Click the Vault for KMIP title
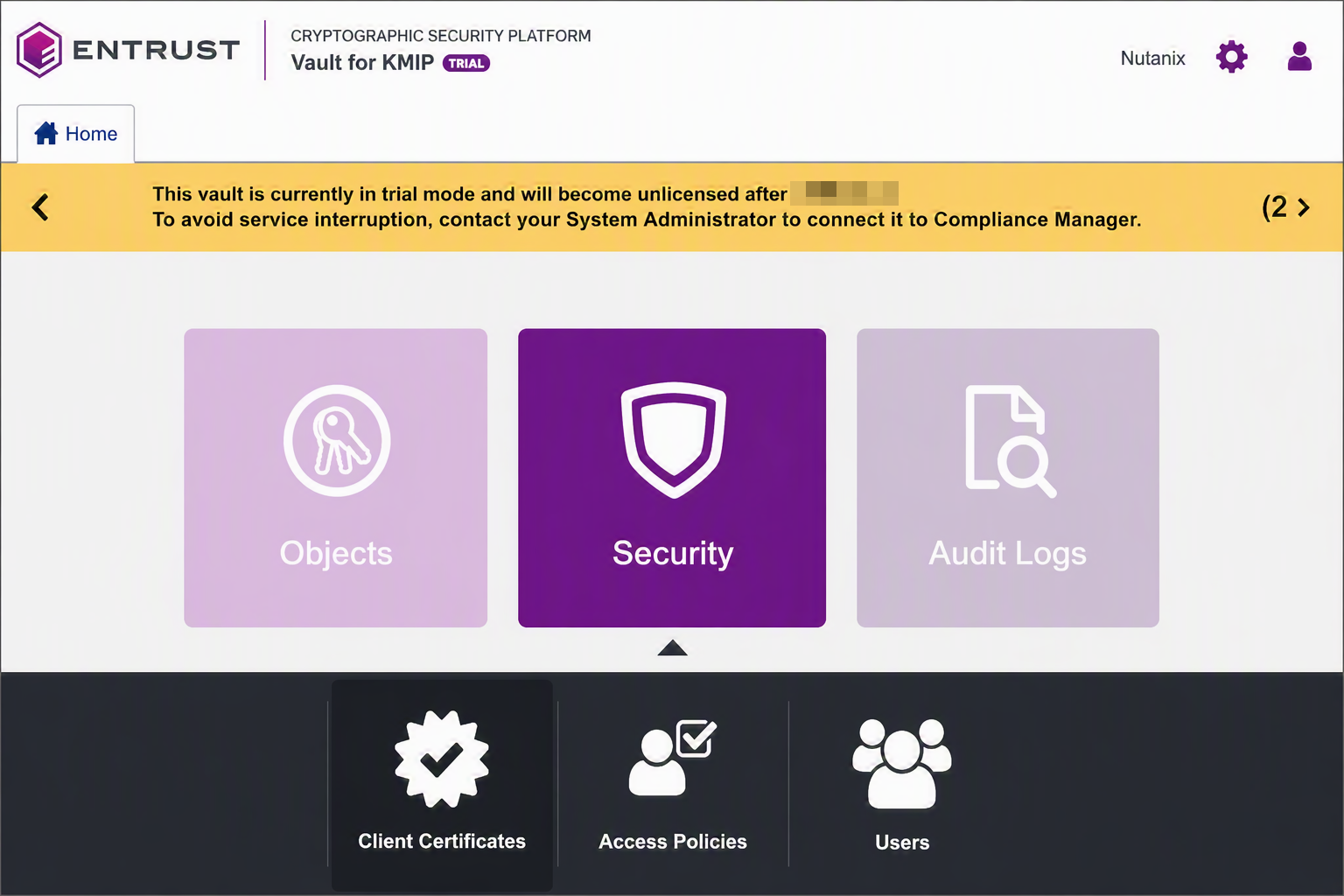Image resolution: width=1344 pixels, height=896 pixels. [362, 63]
